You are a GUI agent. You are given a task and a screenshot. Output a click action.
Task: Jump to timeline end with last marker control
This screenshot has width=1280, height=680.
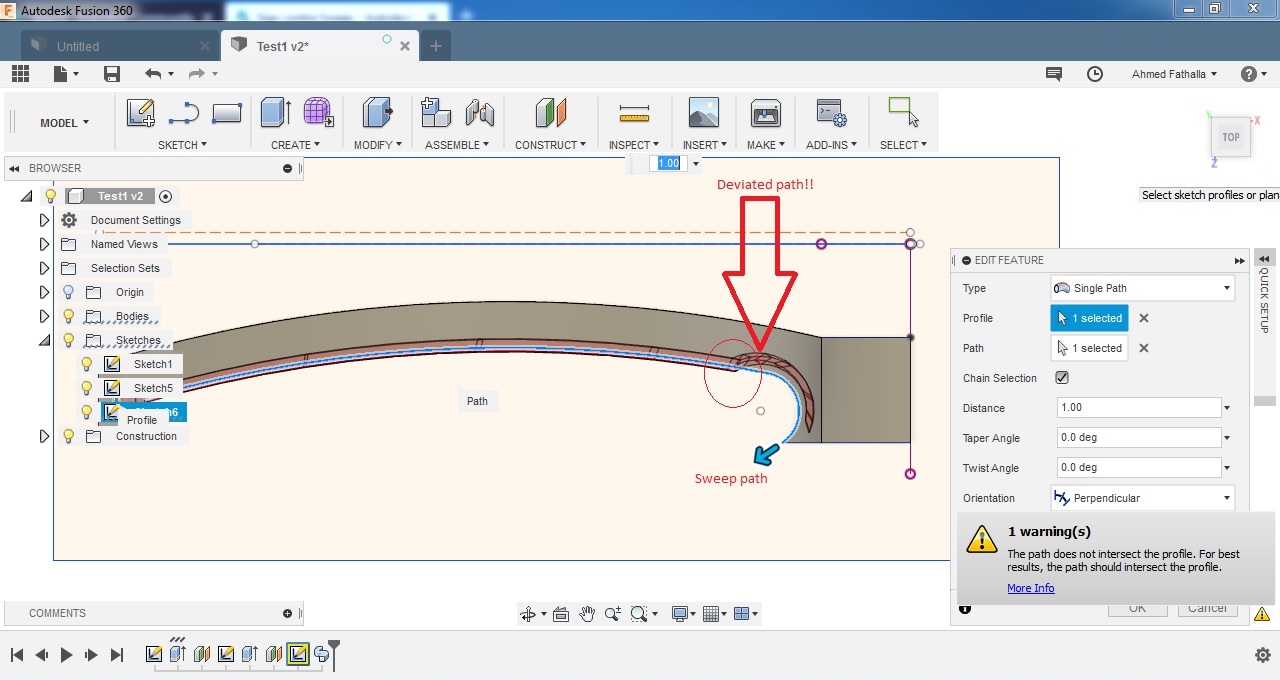tap(117, 654)
